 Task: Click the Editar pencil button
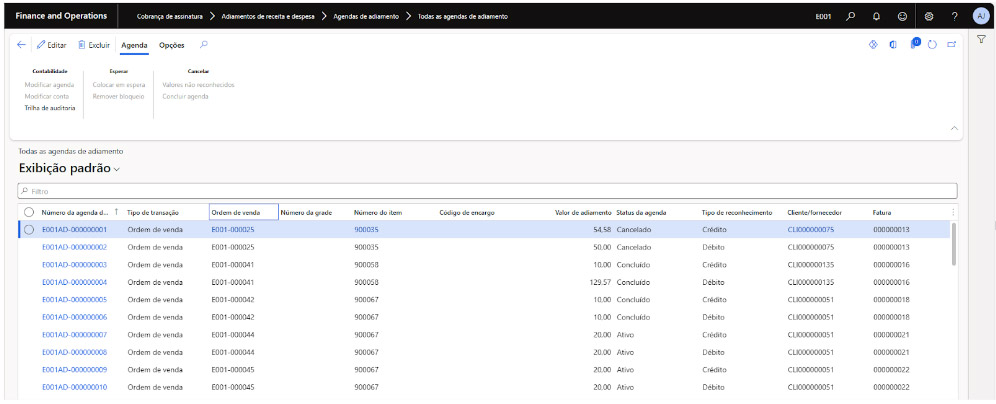(51, 45)
